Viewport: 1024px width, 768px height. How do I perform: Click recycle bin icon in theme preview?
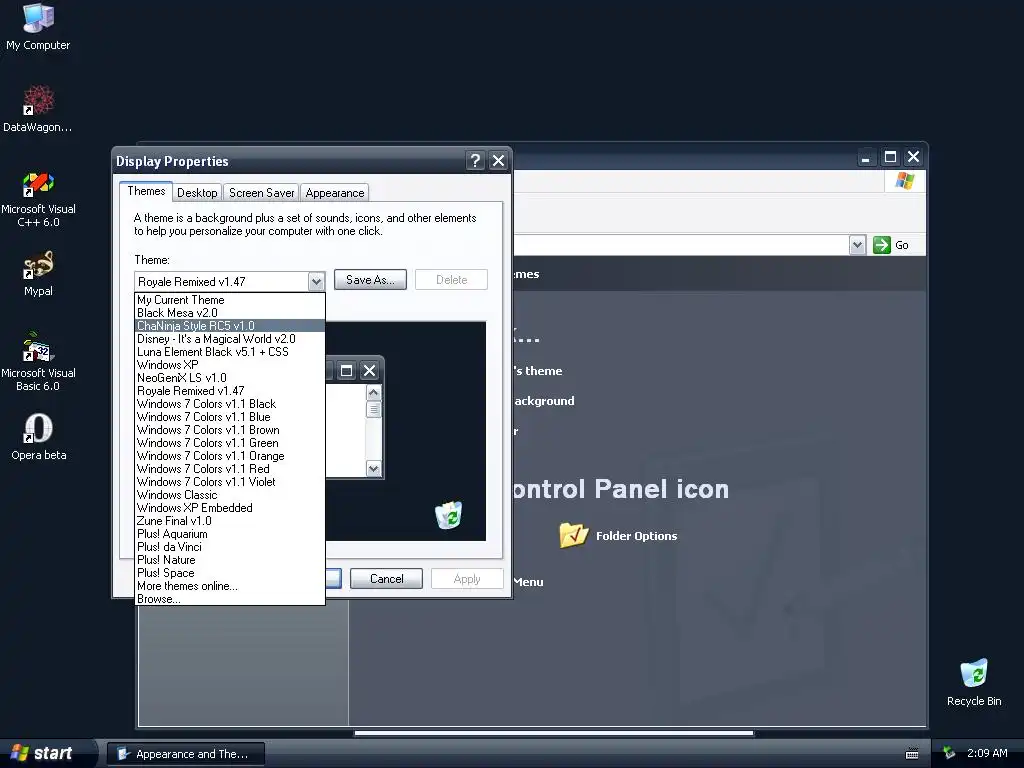(x=449, y=515)
